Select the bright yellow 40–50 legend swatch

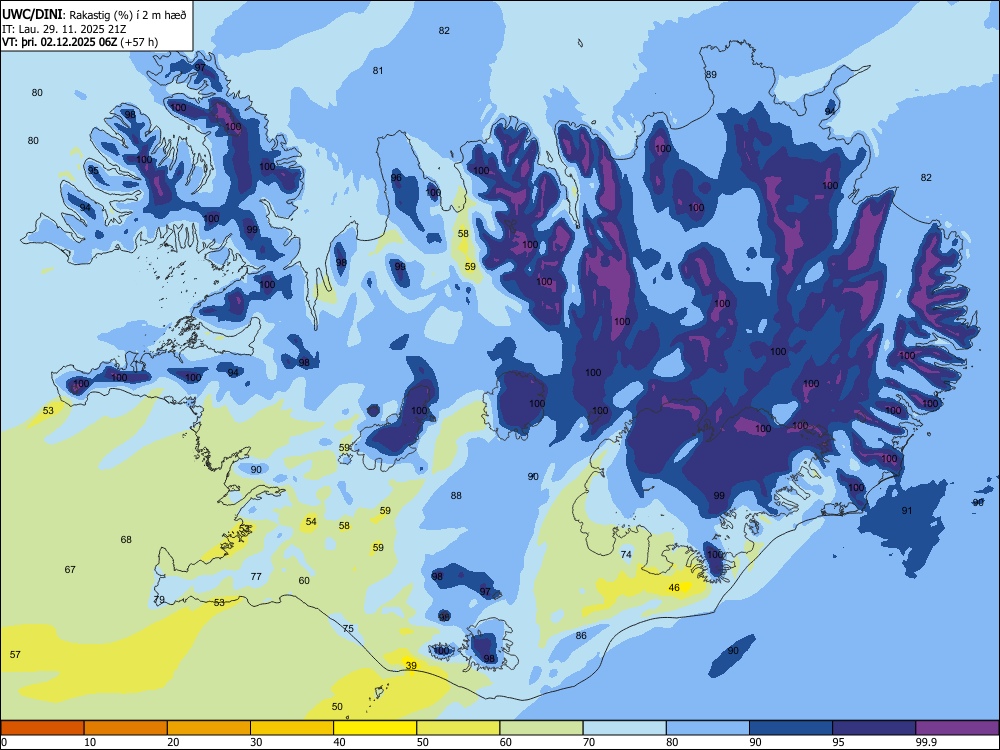375,728
